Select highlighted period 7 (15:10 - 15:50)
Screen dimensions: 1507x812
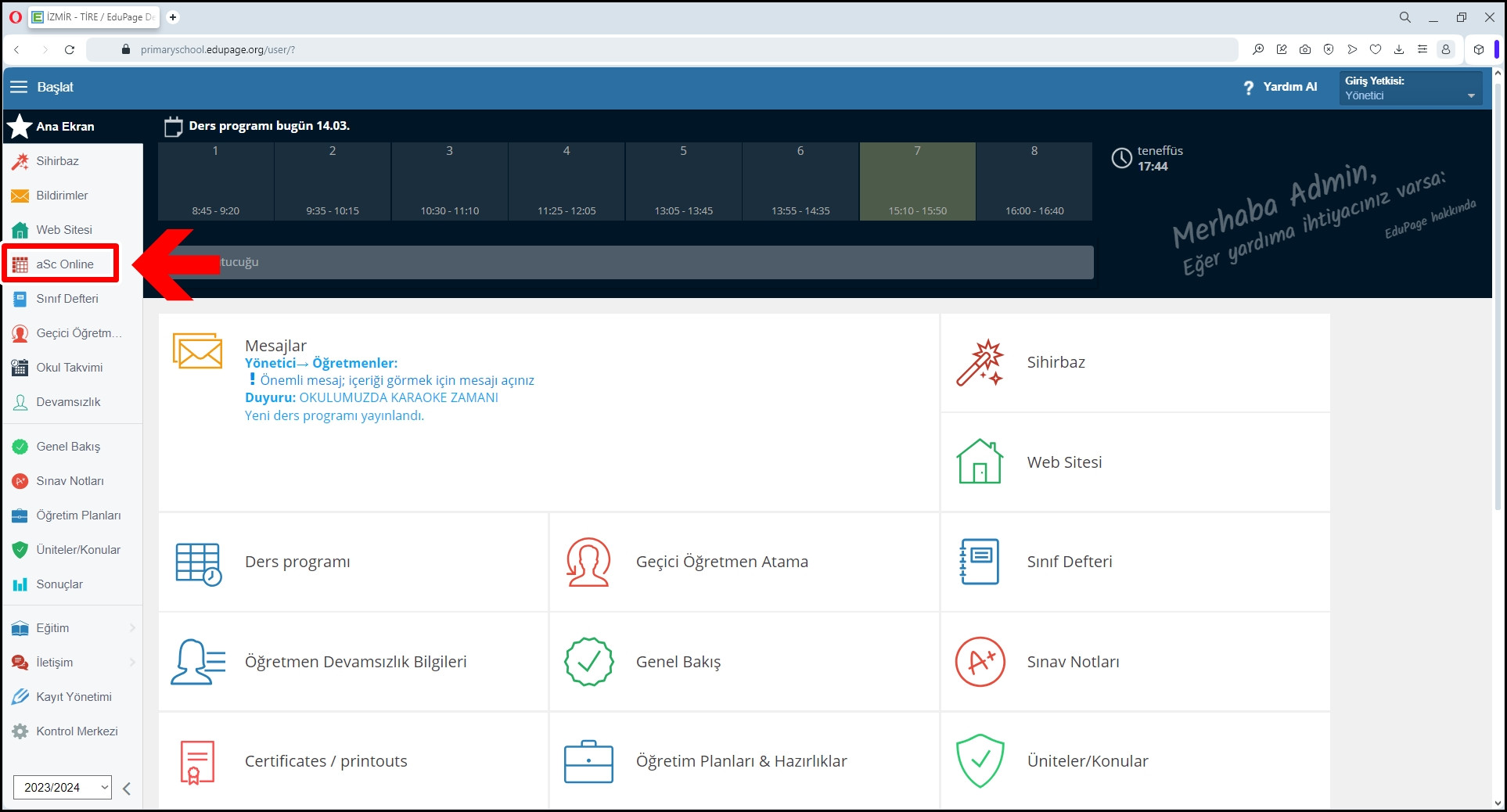(x=918, y=181)
